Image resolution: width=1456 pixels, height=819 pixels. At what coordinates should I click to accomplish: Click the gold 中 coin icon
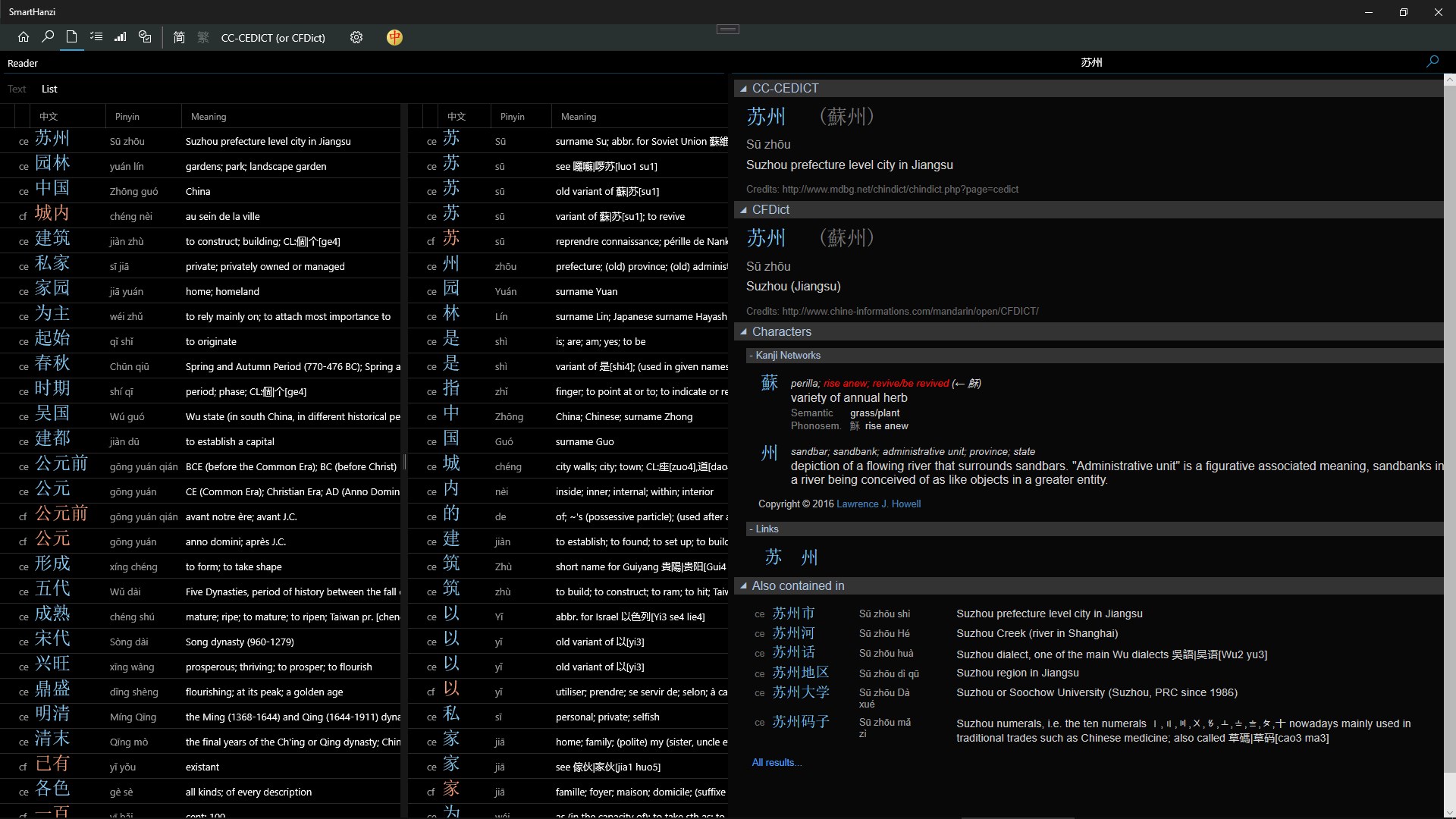(x=394, y=37)
